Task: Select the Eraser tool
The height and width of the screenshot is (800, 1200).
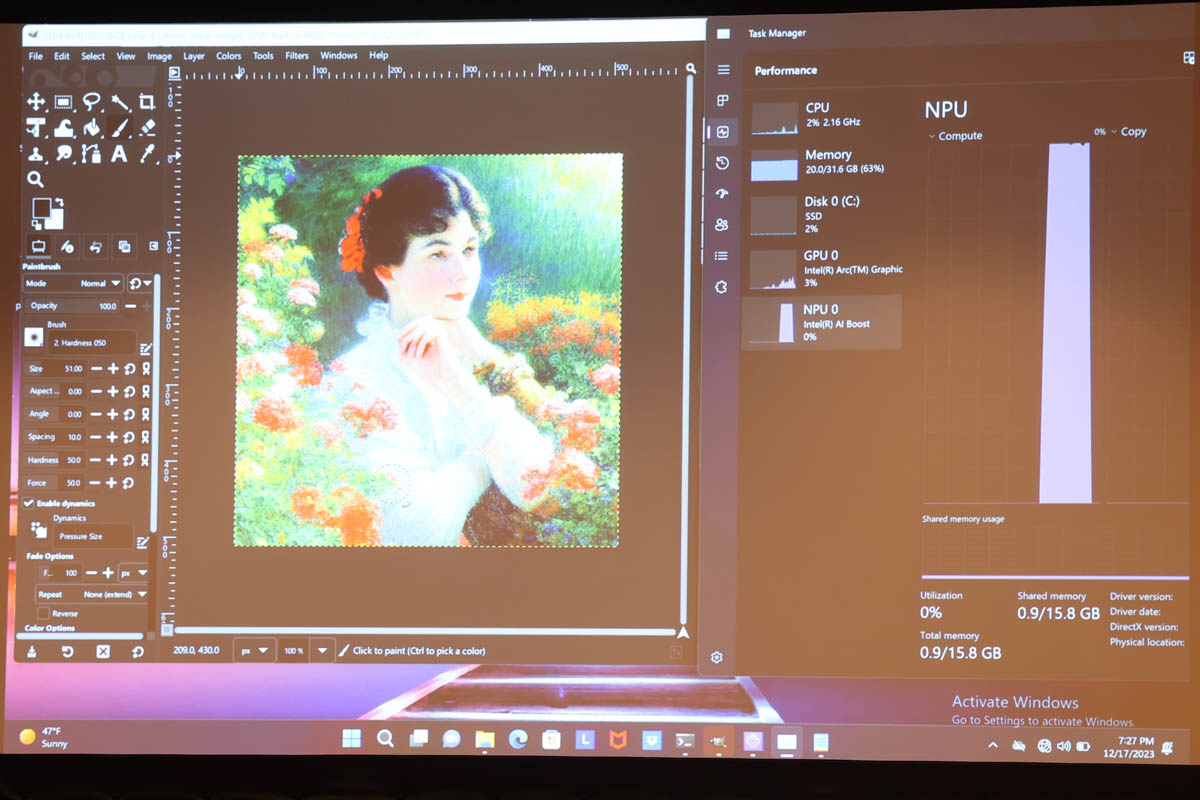Action: tap(148, 127)
